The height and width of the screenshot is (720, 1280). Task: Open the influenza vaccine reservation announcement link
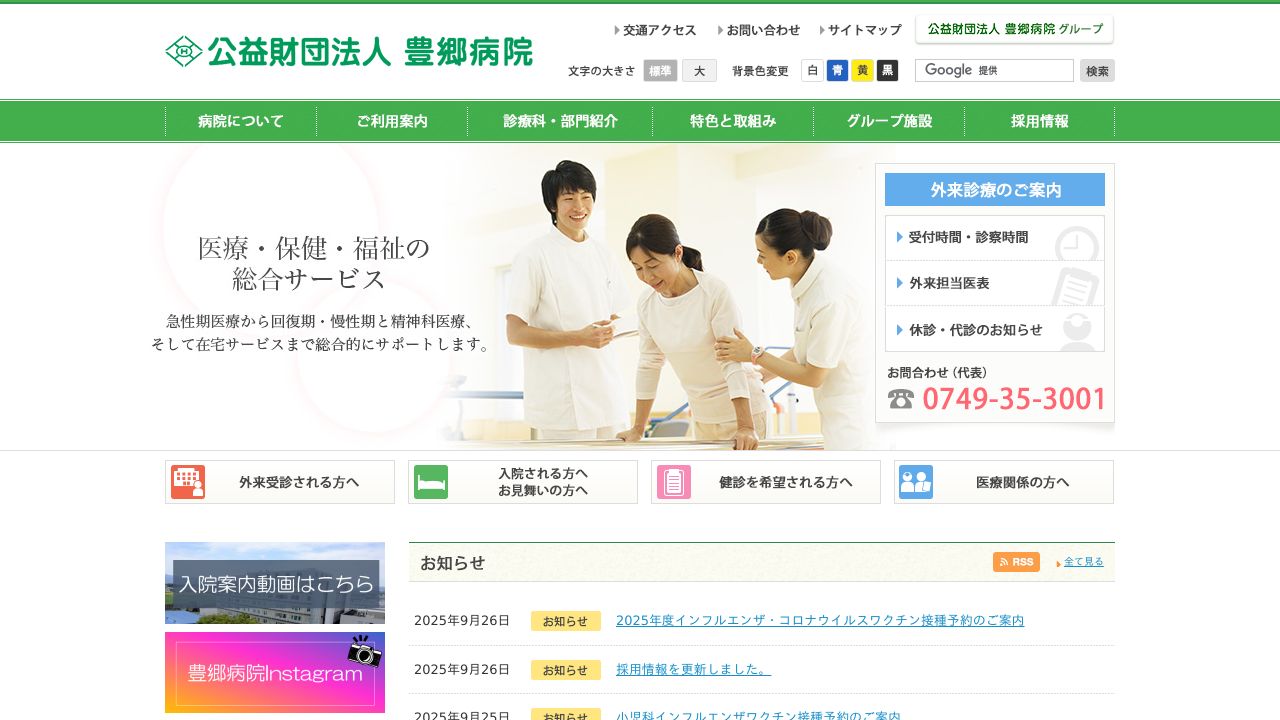tap(820, 620)
